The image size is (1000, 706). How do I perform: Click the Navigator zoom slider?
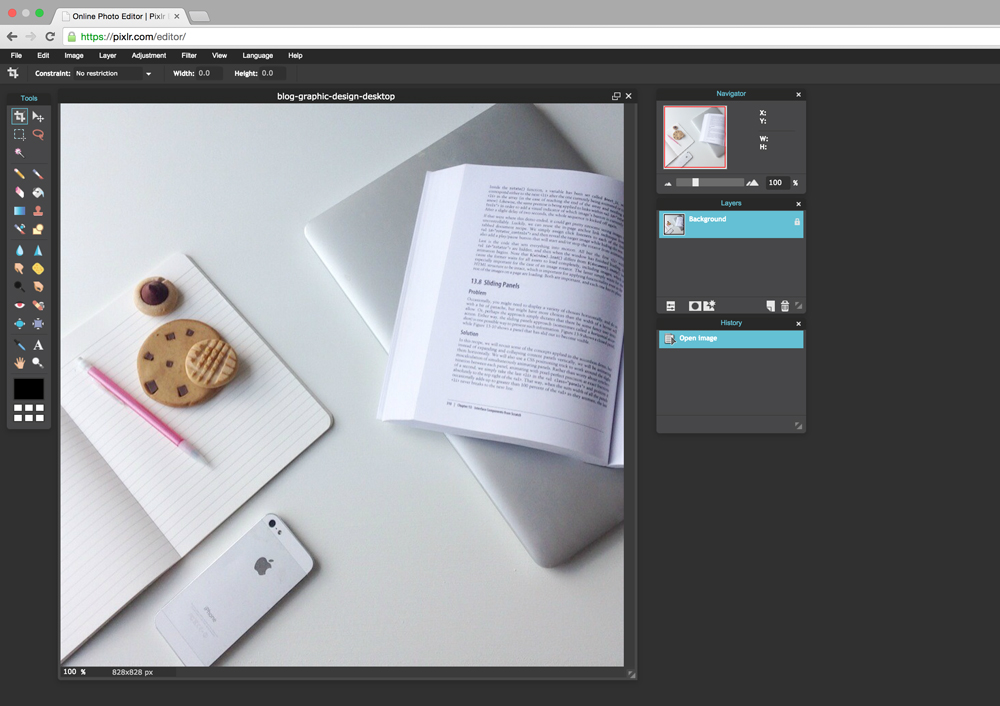[697, 182]
